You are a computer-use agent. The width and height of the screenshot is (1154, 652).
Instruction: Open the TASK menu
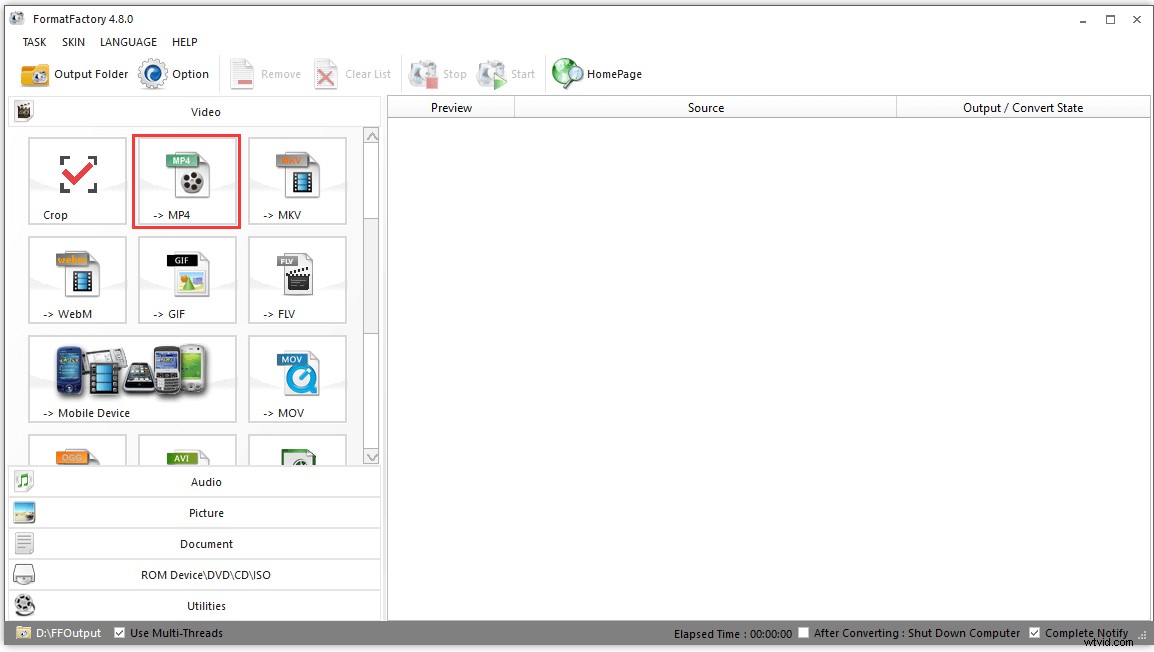point(34,42)
